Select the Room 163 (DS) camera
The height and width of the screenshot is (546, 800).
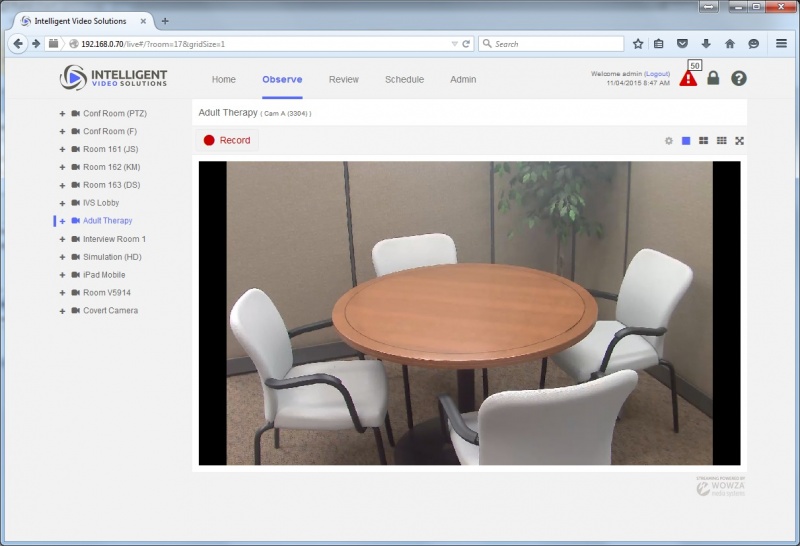click(111, 185)
